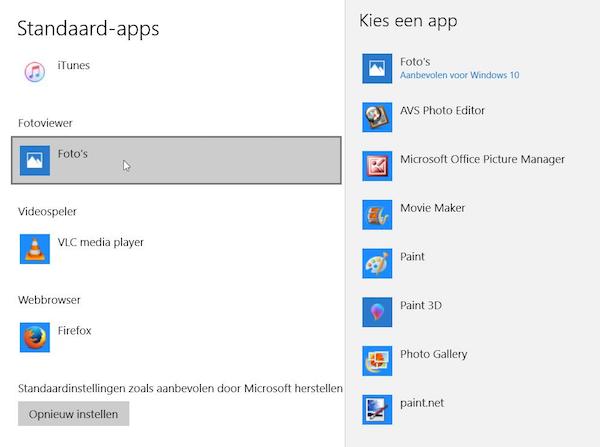Click the Foto's label under Fotoviewer
This screenshot has width=600, height=447.
pos(73,154)
